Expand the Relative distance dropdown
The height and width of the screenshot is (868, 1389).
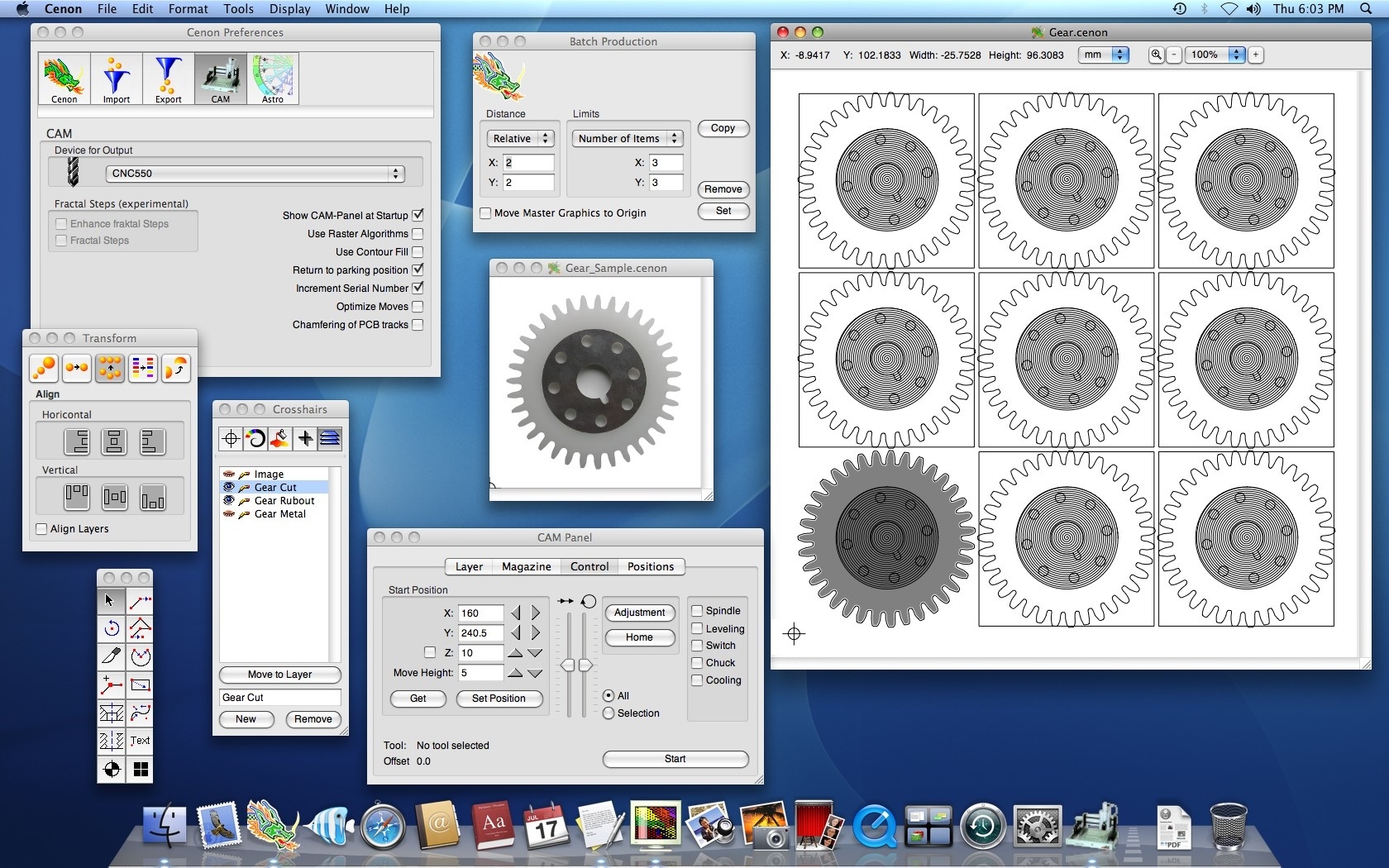(520, 139)
